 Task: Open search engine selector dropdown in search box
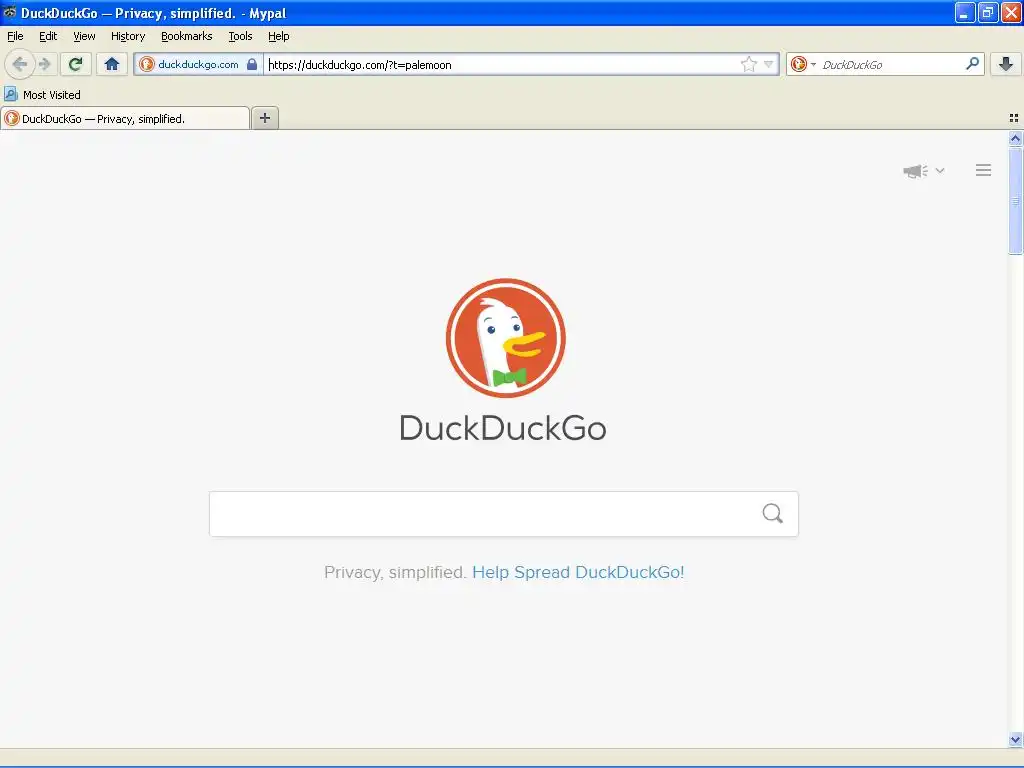tap(803, 64)
